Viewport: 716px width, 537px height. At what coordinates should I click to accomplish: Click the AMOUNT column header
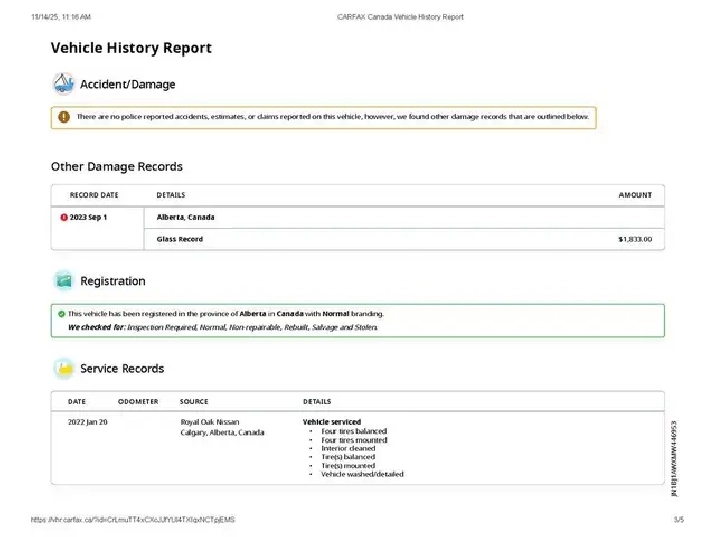click(634, 195)
